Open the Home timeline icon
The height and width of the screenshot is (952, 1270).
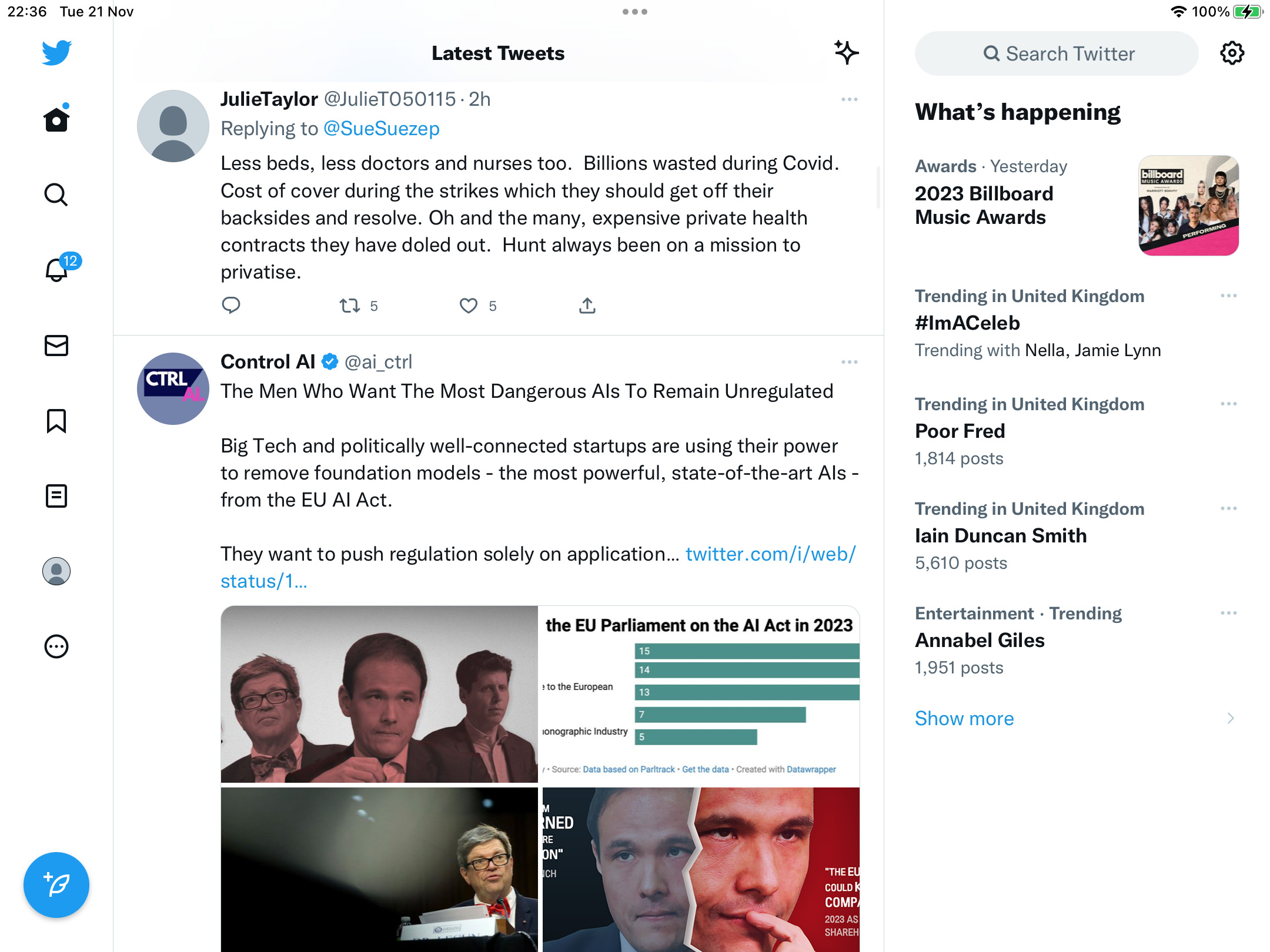click(x=56, y=119)
